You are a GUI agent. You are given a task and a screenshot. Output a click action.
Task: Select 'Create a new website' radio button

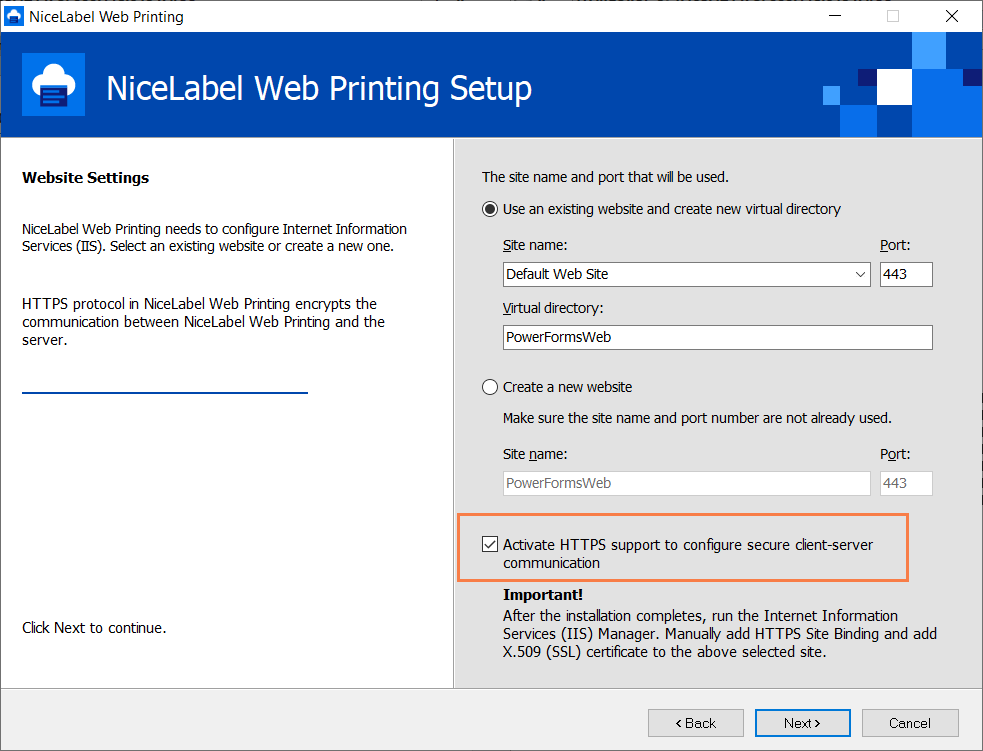tap(490, 387)
